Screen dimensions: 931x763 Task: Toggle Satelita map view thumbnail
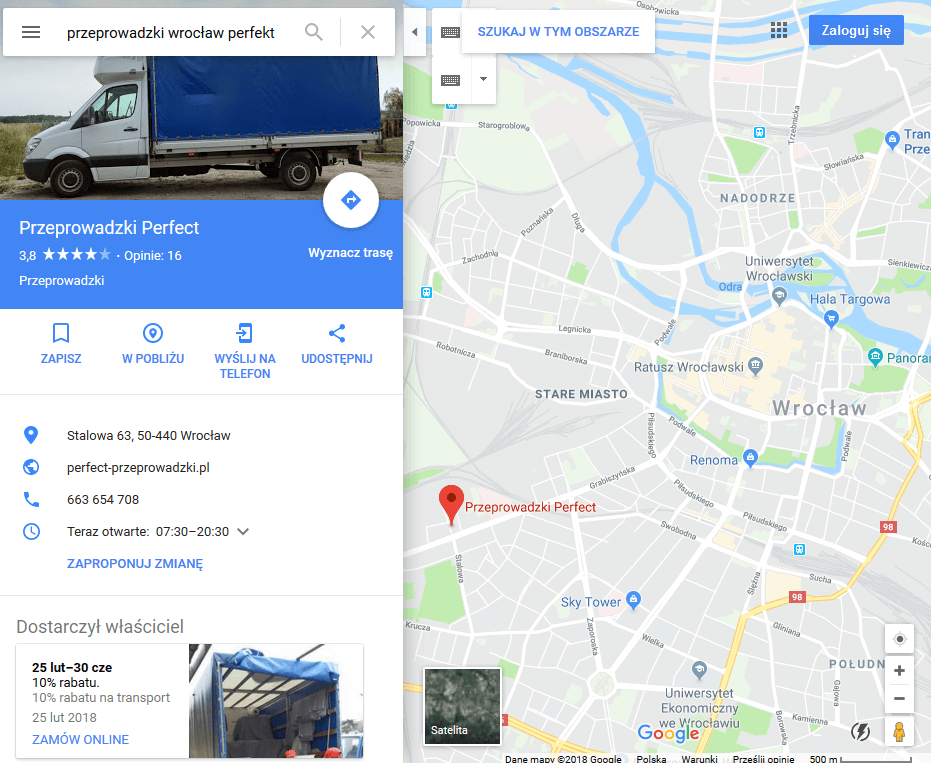tap(462, 706)
